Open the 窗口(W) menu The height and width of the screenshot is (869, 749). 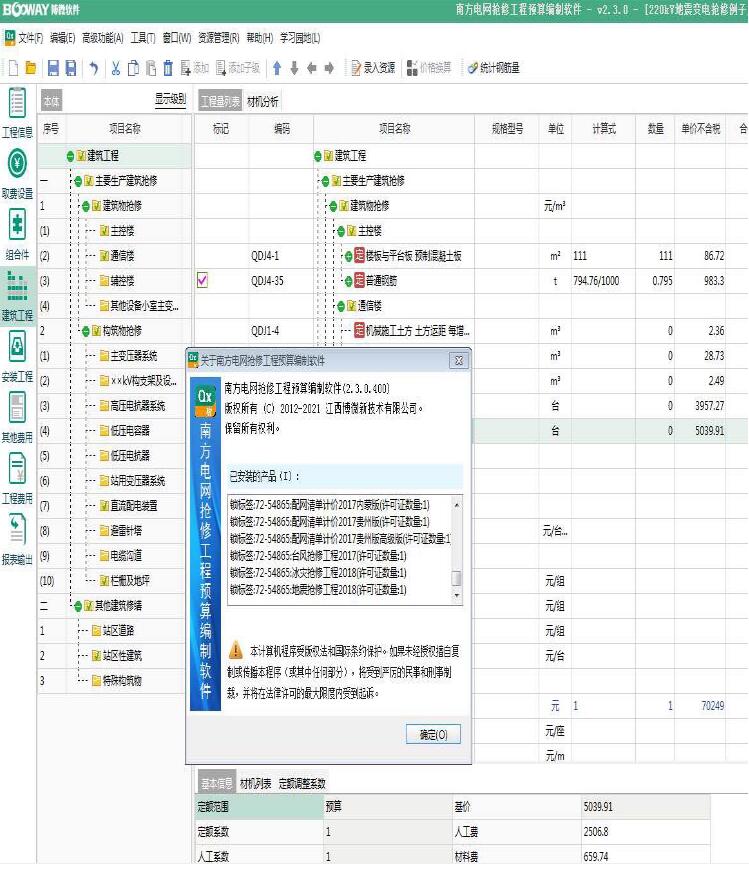coord(177,38)
